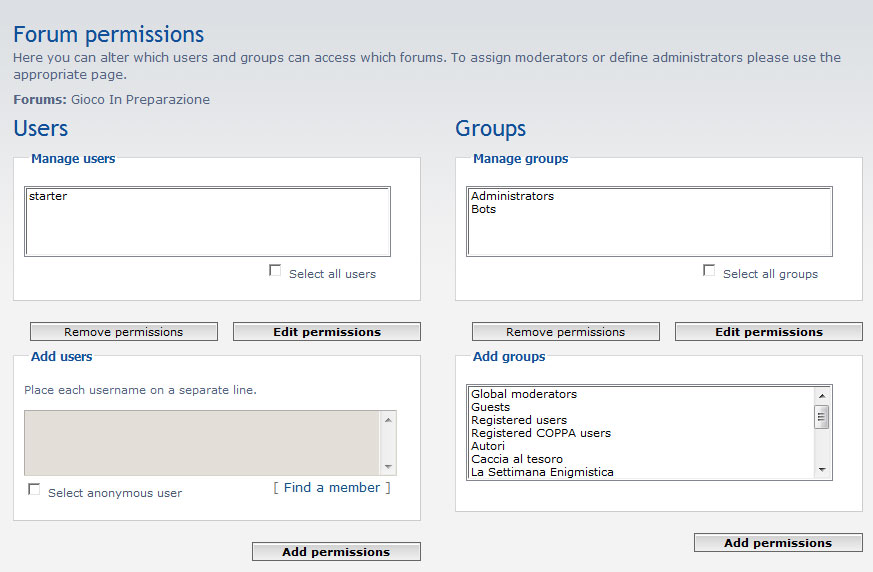Screen dimensions: 873x572
Task: Check the Select all groups checkbox
Action: tap(709, 271)
